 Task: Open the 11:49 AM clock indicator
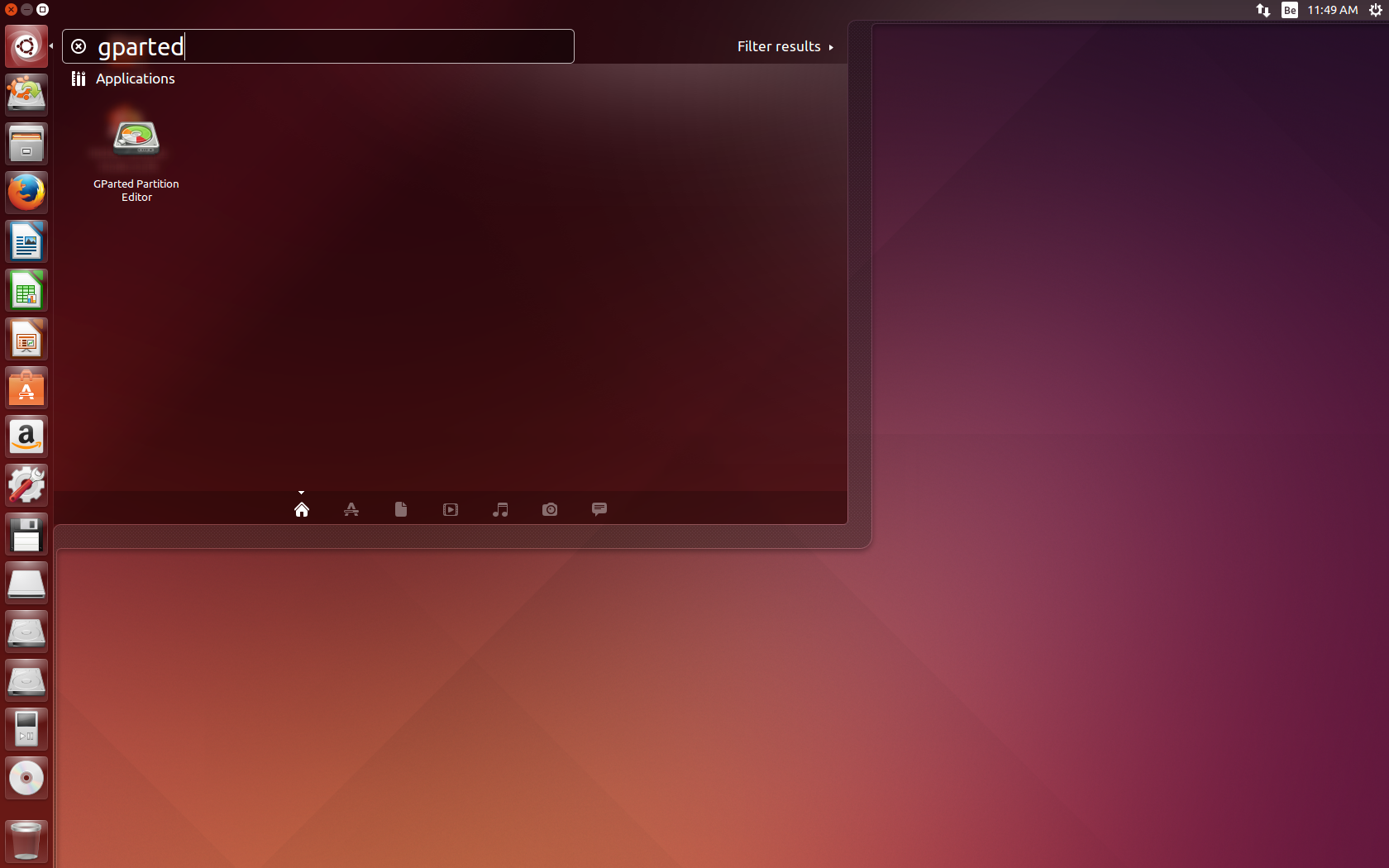click(1332, 10)
